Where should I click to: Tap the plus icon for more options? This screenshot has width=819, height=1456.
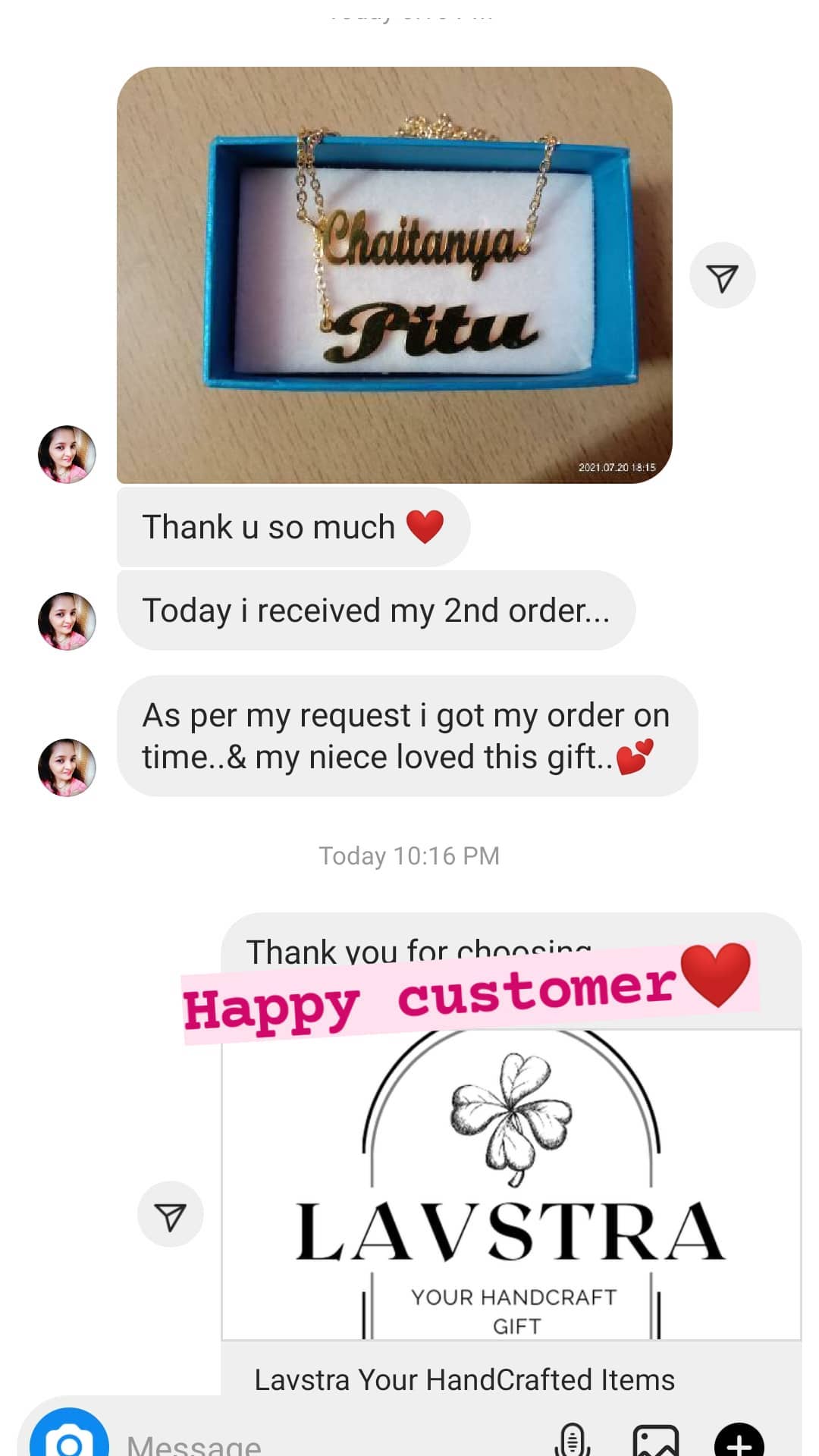[739, 1439]
